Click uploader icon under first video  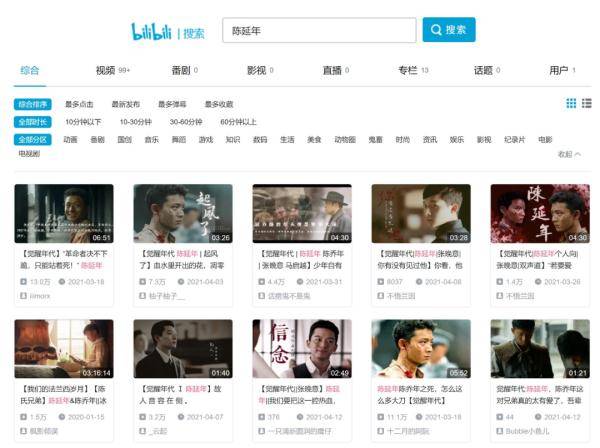point(23,296)
